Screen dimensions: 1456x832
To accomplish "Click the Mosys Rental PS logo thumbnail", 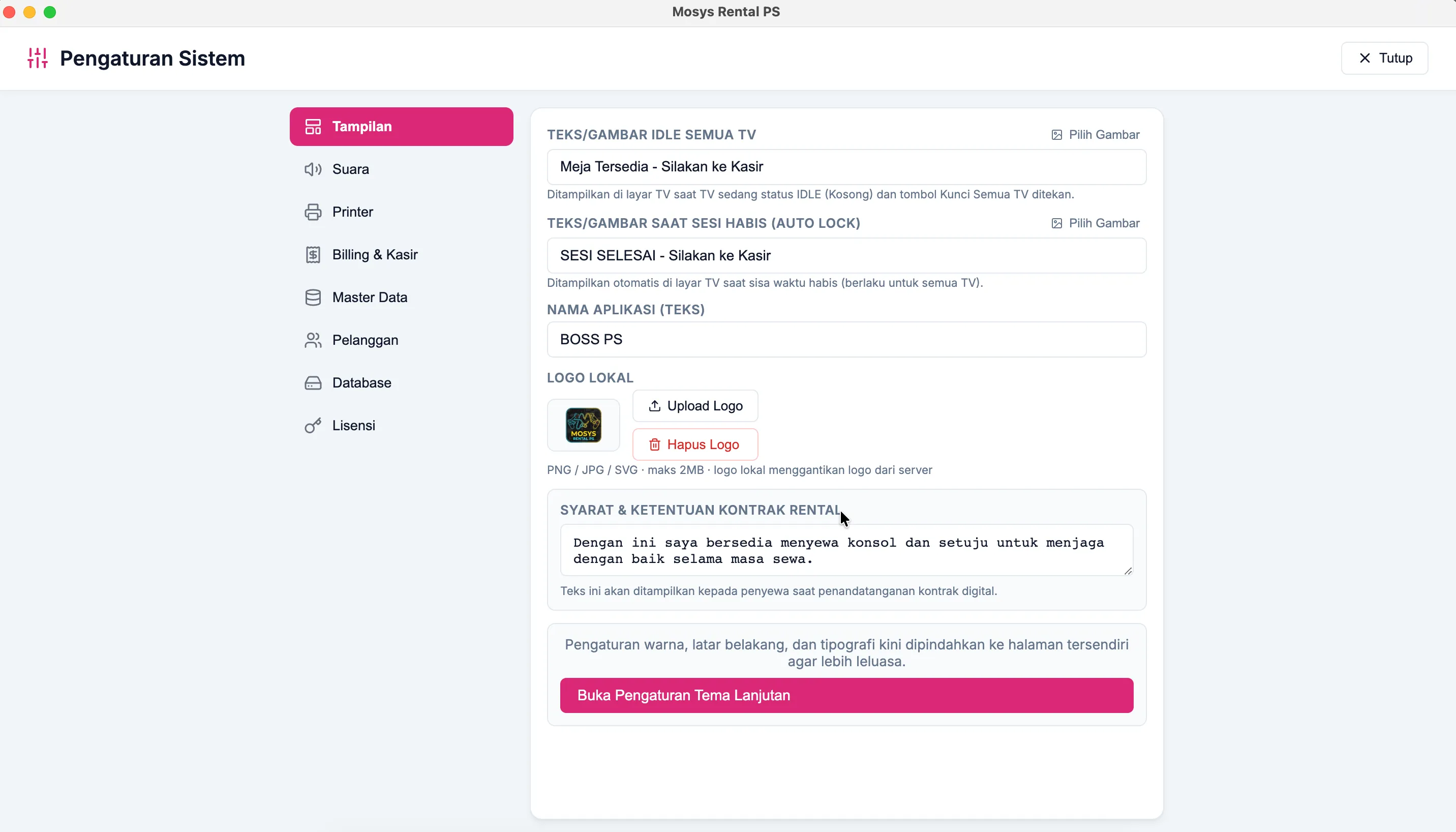I will pos(583,425).
